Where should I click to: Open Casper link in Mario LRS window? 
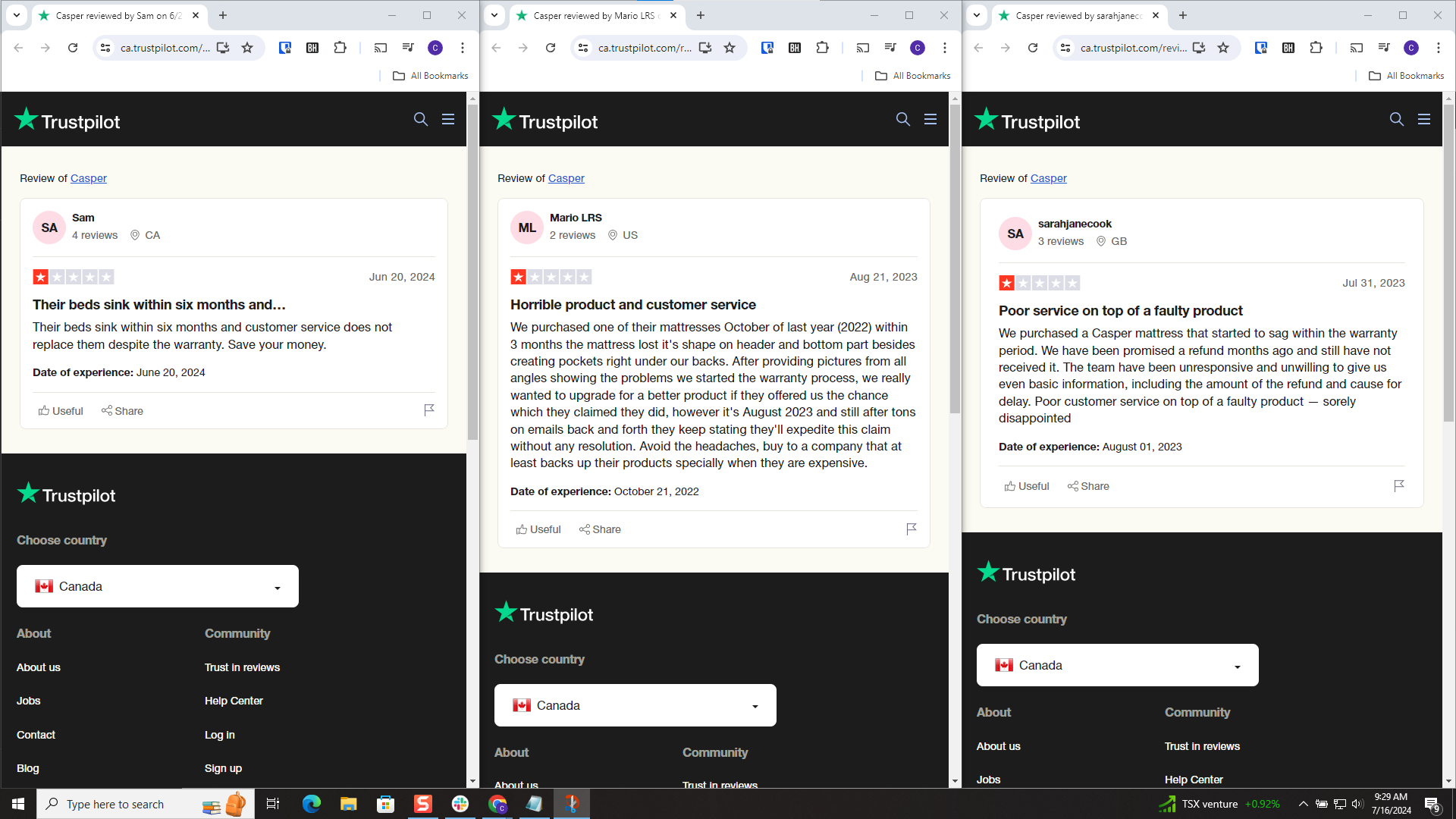[566, 178]
